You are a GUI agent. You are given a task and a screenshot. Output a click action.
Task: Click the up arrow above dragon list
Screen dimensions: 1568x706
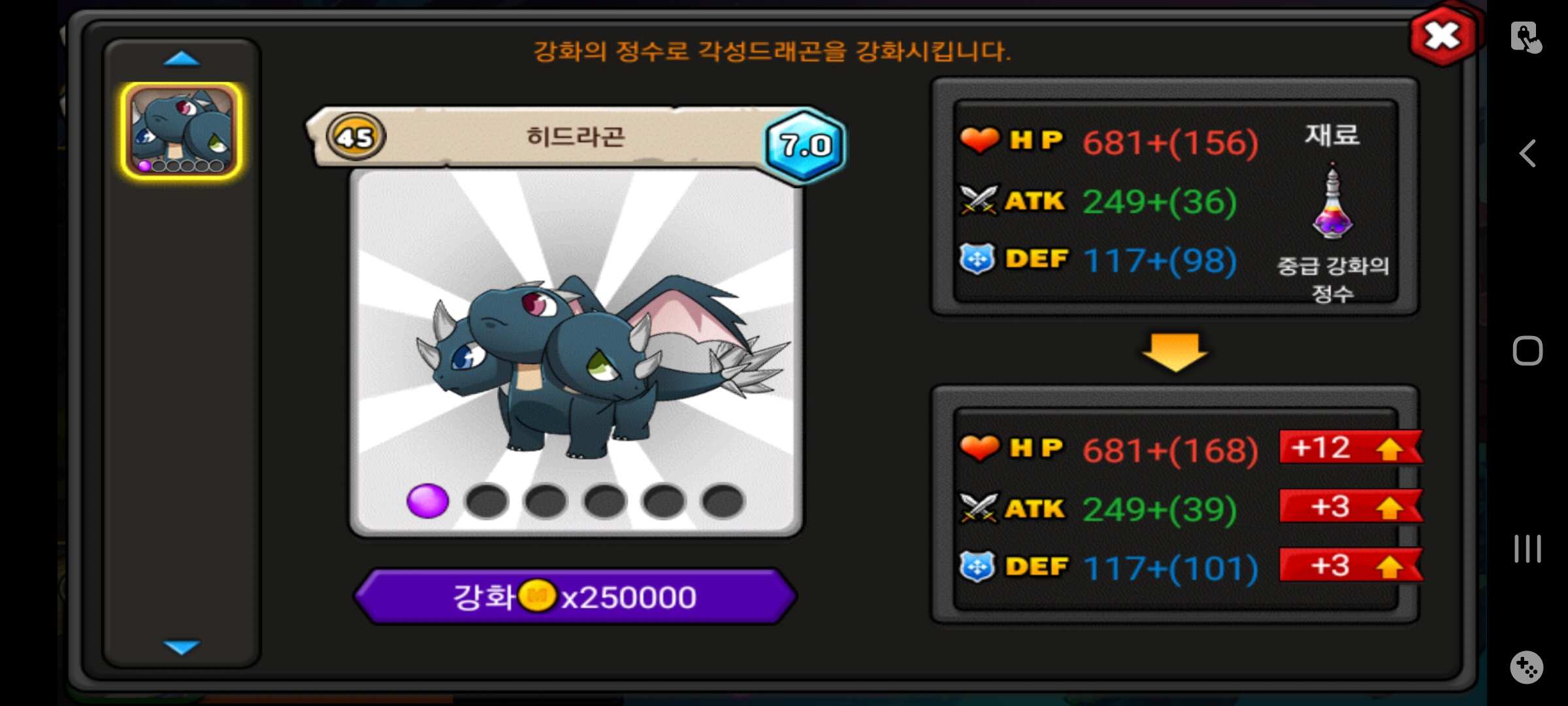click(x=182, y=59)
